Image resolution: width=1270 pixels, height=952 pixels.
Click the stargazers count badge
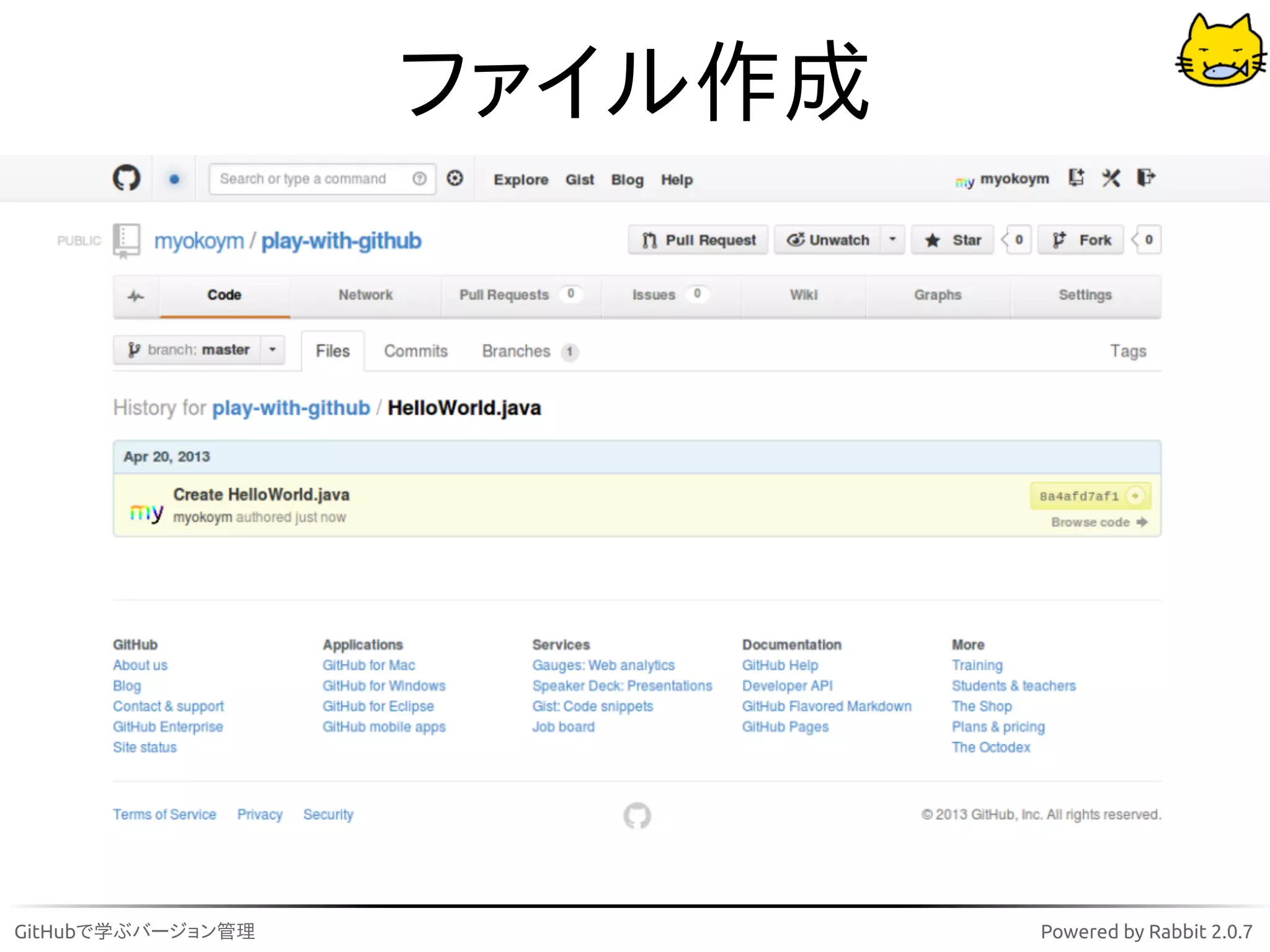pos(1018,240)
